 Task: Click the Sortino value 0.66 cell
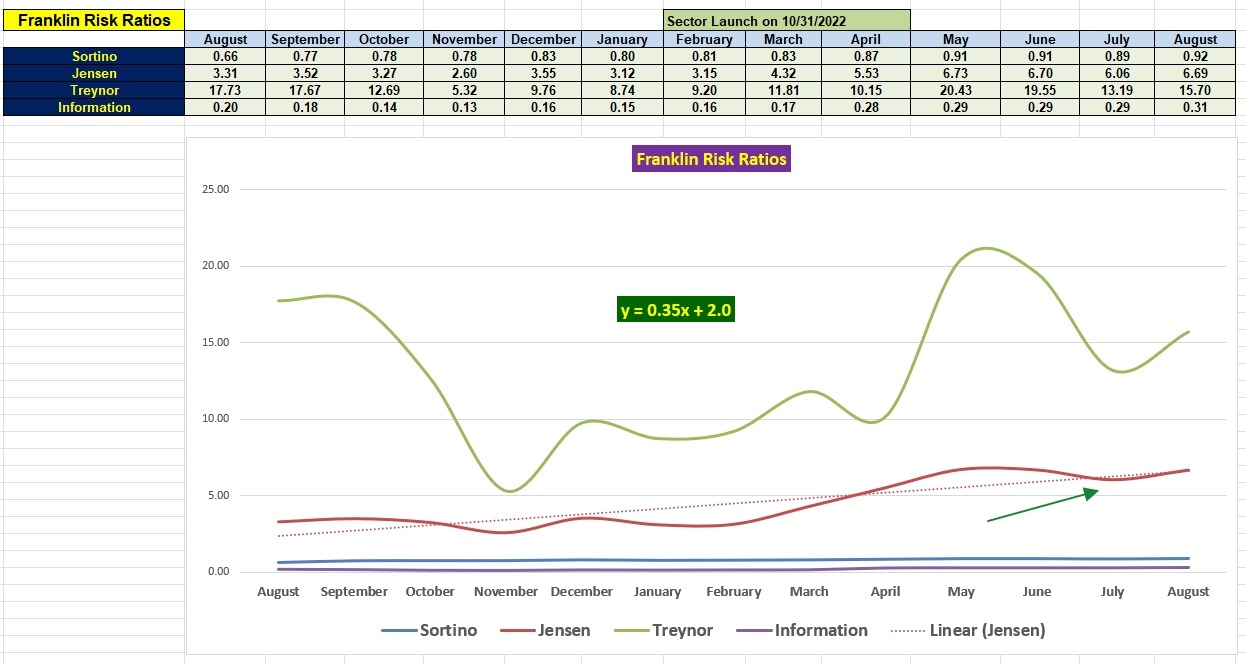pos(226,56)
